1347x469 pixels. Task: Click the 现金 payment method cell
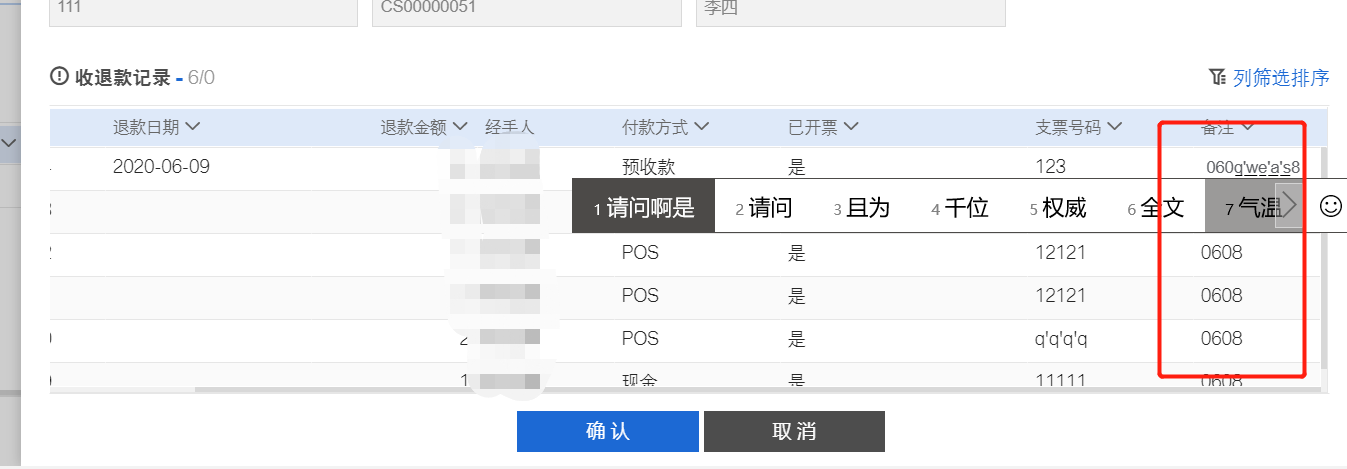[639, 379]
